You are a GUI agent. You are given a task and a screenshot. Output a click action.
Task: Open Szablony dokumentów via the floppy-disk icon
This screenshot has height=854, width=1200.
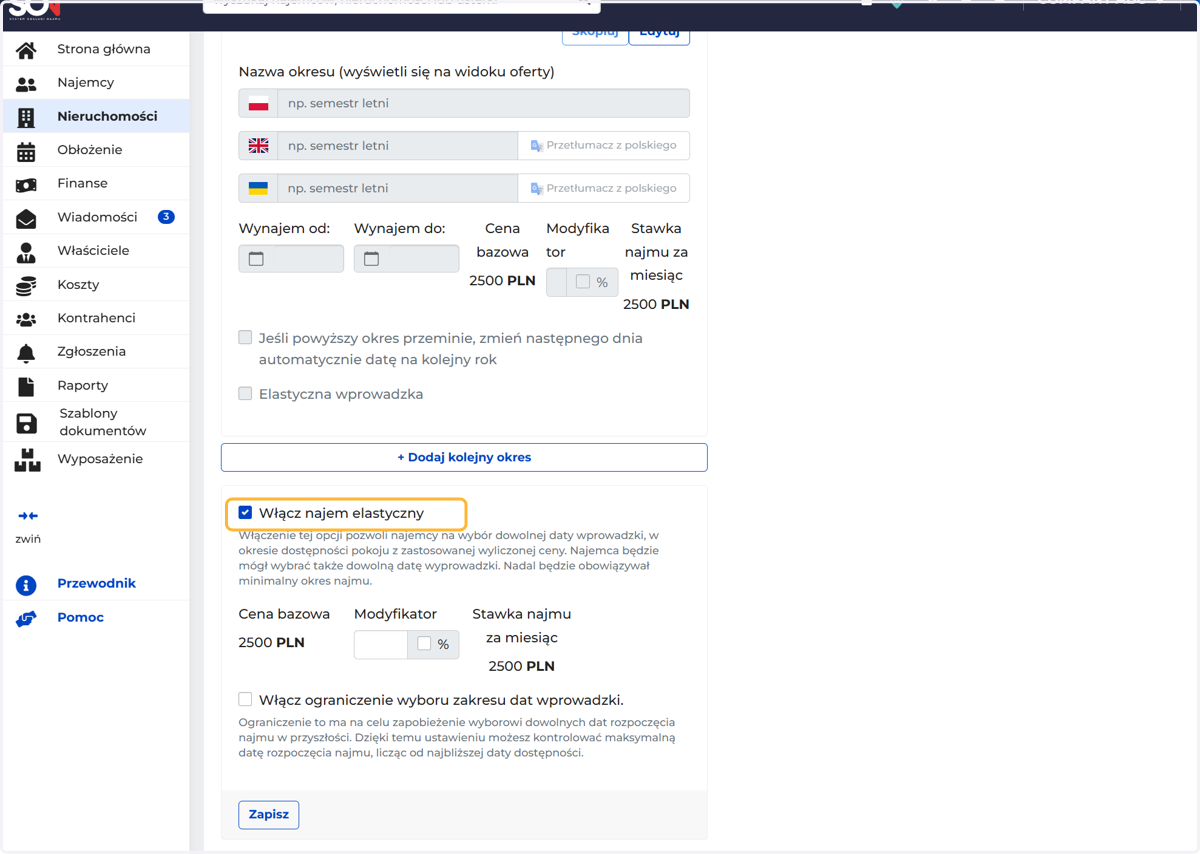point(26,423)
